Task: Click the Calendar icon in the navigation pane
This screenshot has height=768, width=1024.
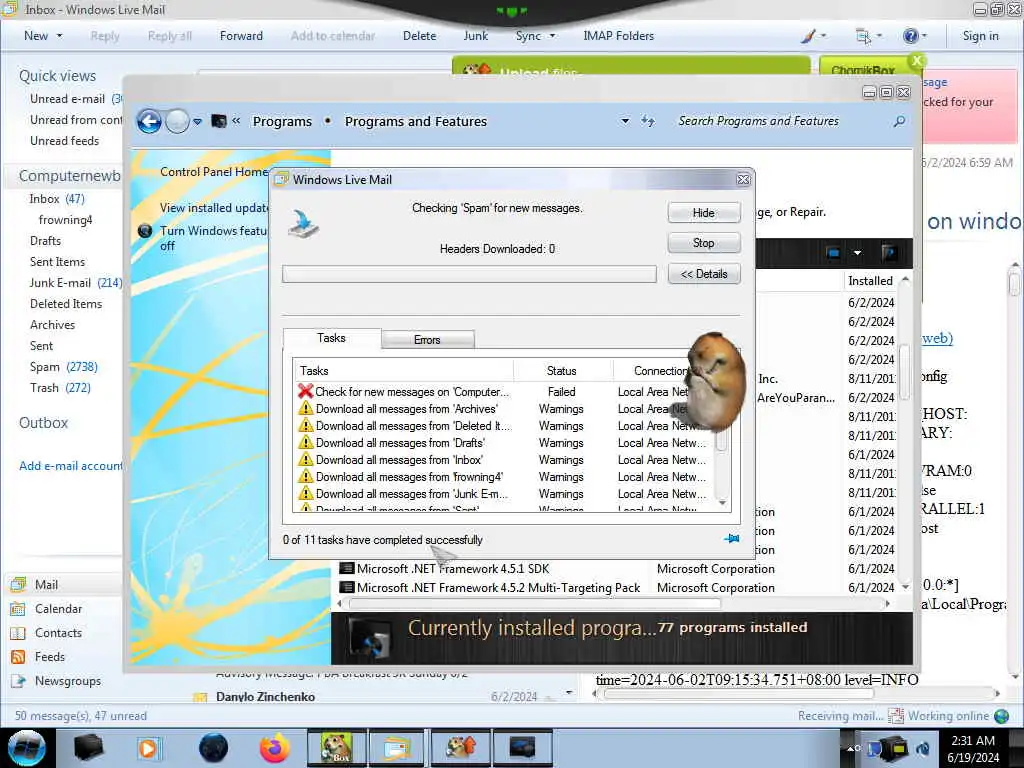Action: 18,609
